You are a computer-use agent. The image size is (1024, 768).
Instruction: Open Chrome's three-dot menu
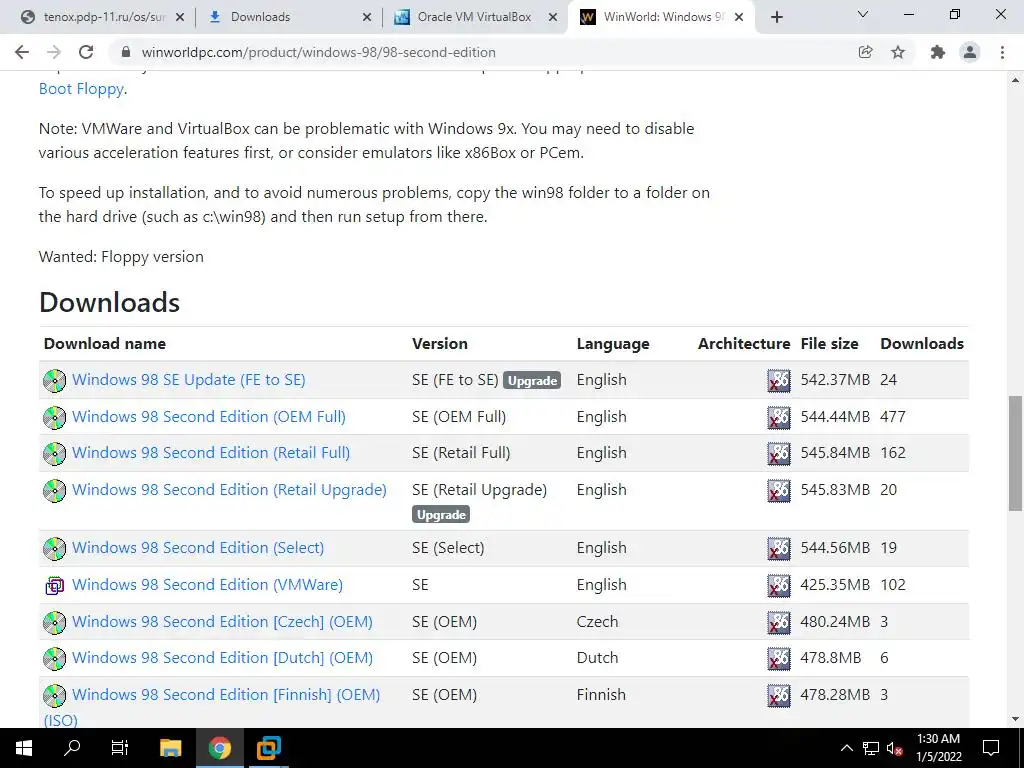point(1002,52)
